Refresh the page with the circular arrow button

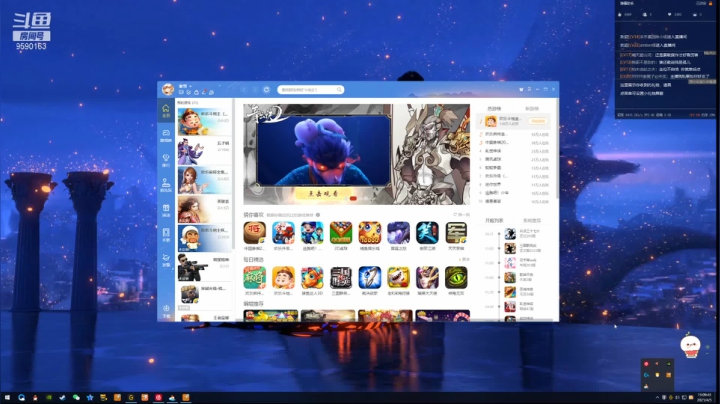coord(266,90)
